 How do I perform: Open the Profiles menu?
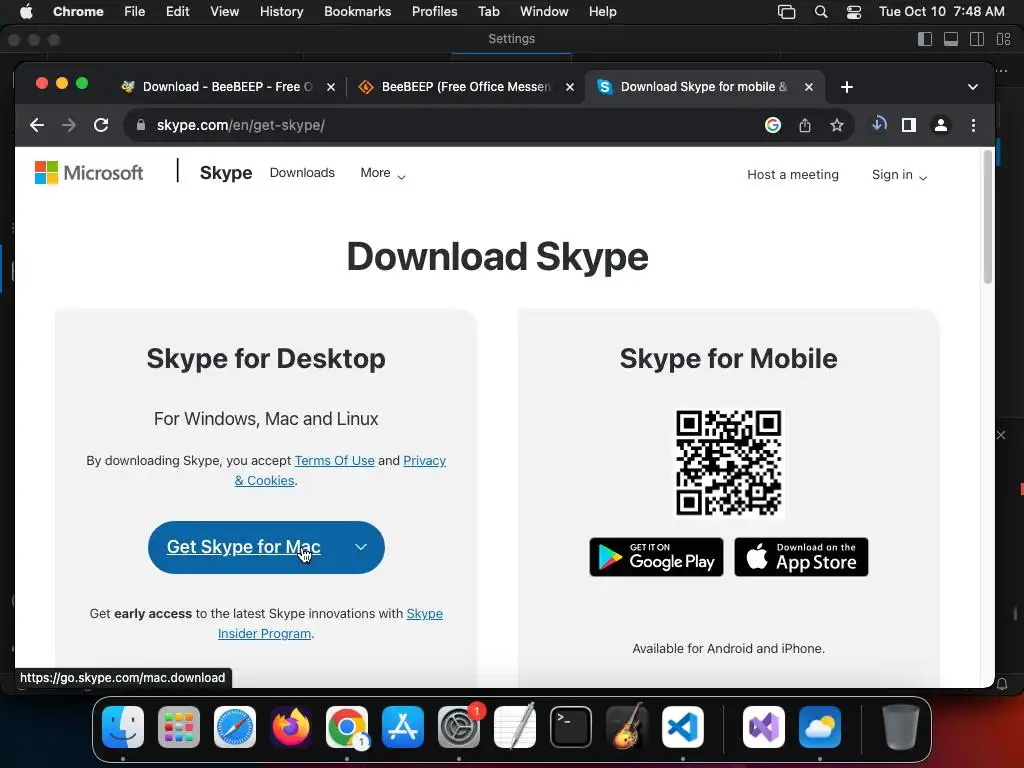[434, 11]
